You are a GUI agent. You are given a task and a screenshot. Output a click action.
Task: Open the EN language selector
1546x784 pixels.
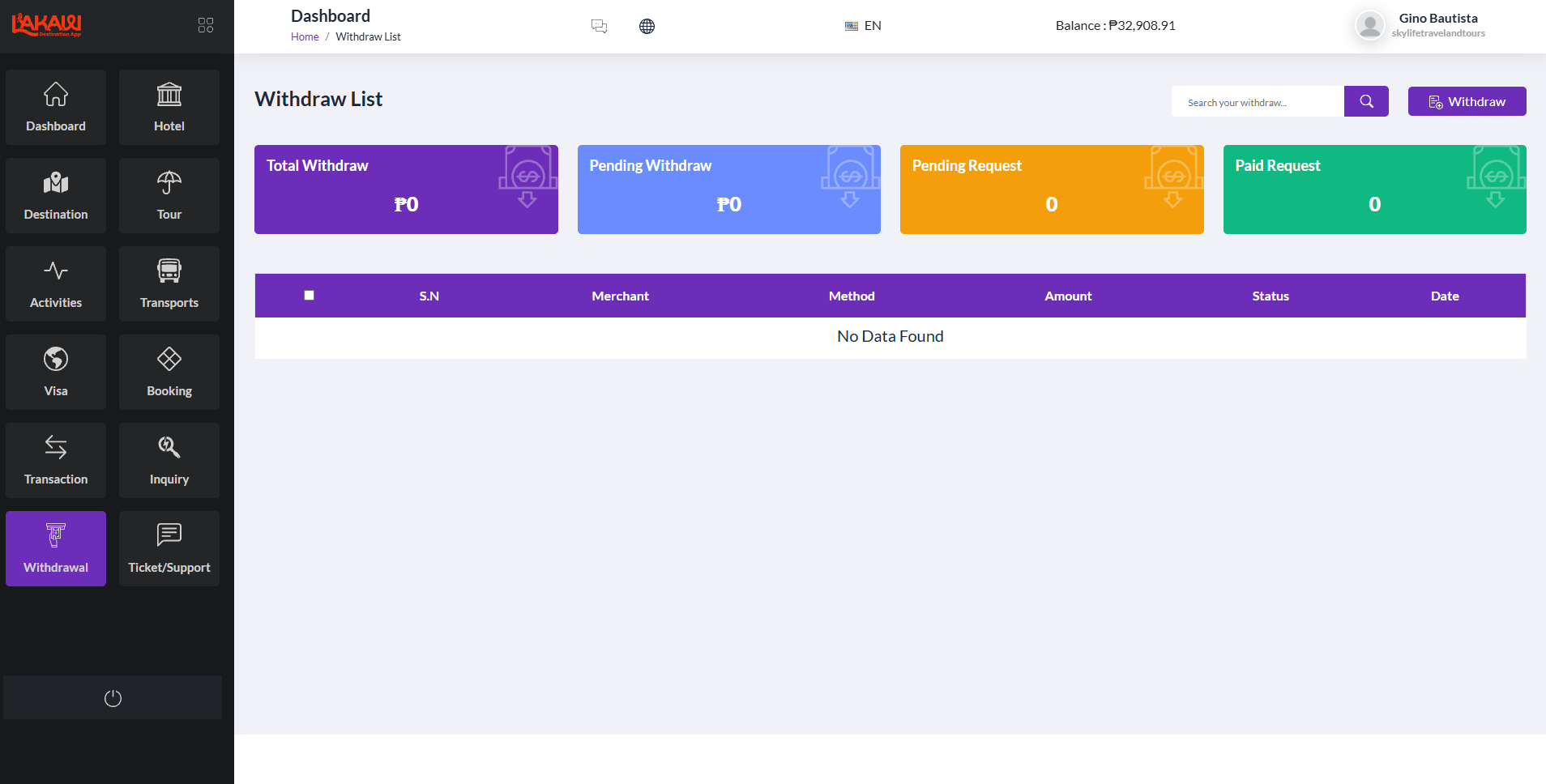[x=863, y=26]
